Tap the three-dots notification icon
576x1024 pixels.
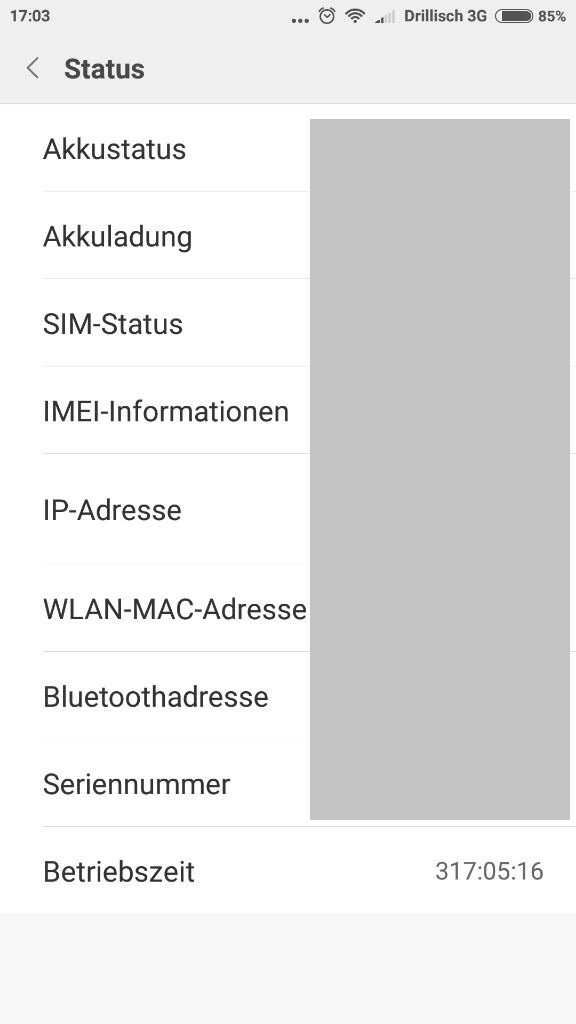pos(300,20)
